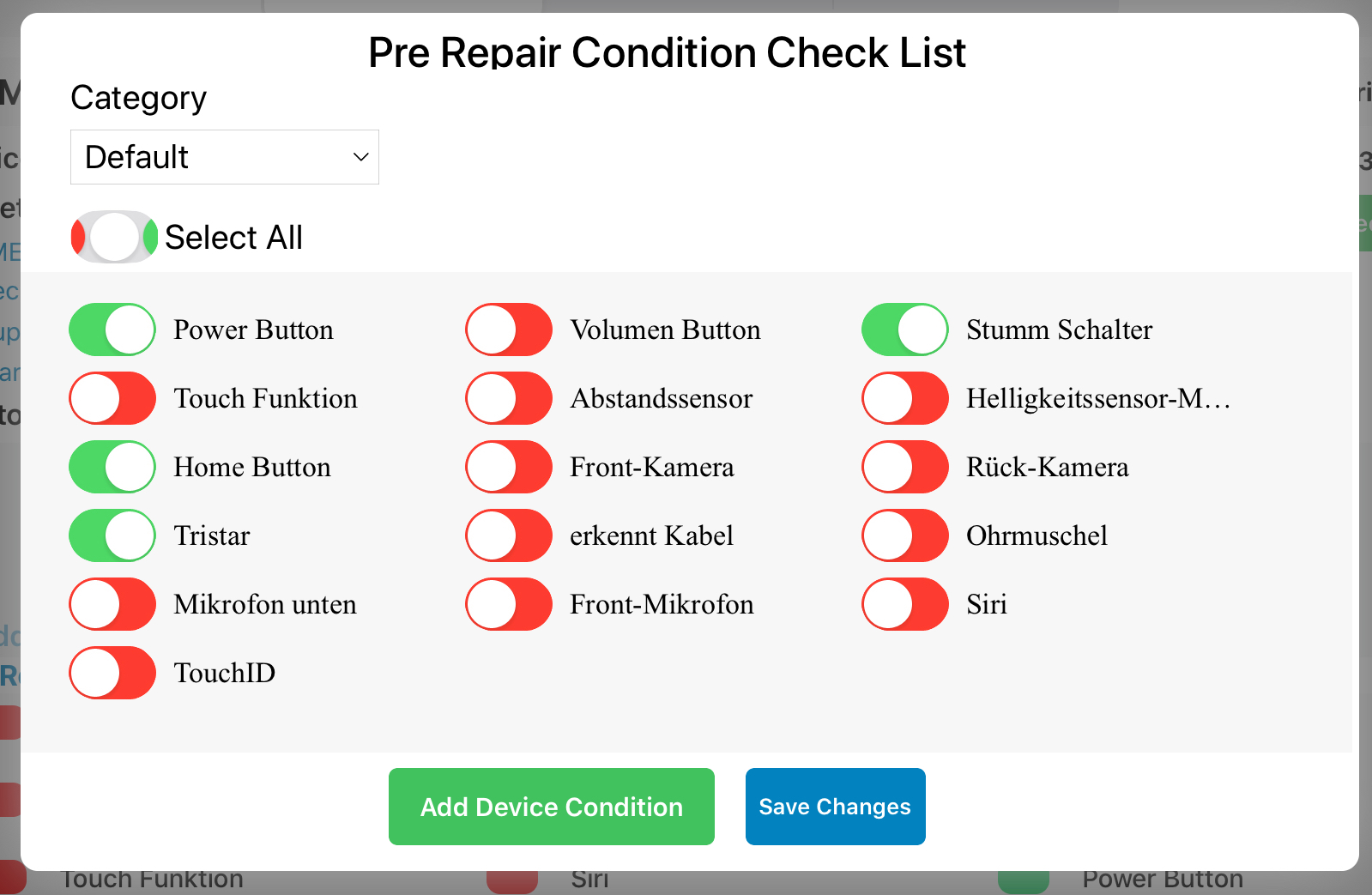Disable the Stumm Schalter toggle
Viewport: 1372px width, 895px height.
[x=905, y=330]
